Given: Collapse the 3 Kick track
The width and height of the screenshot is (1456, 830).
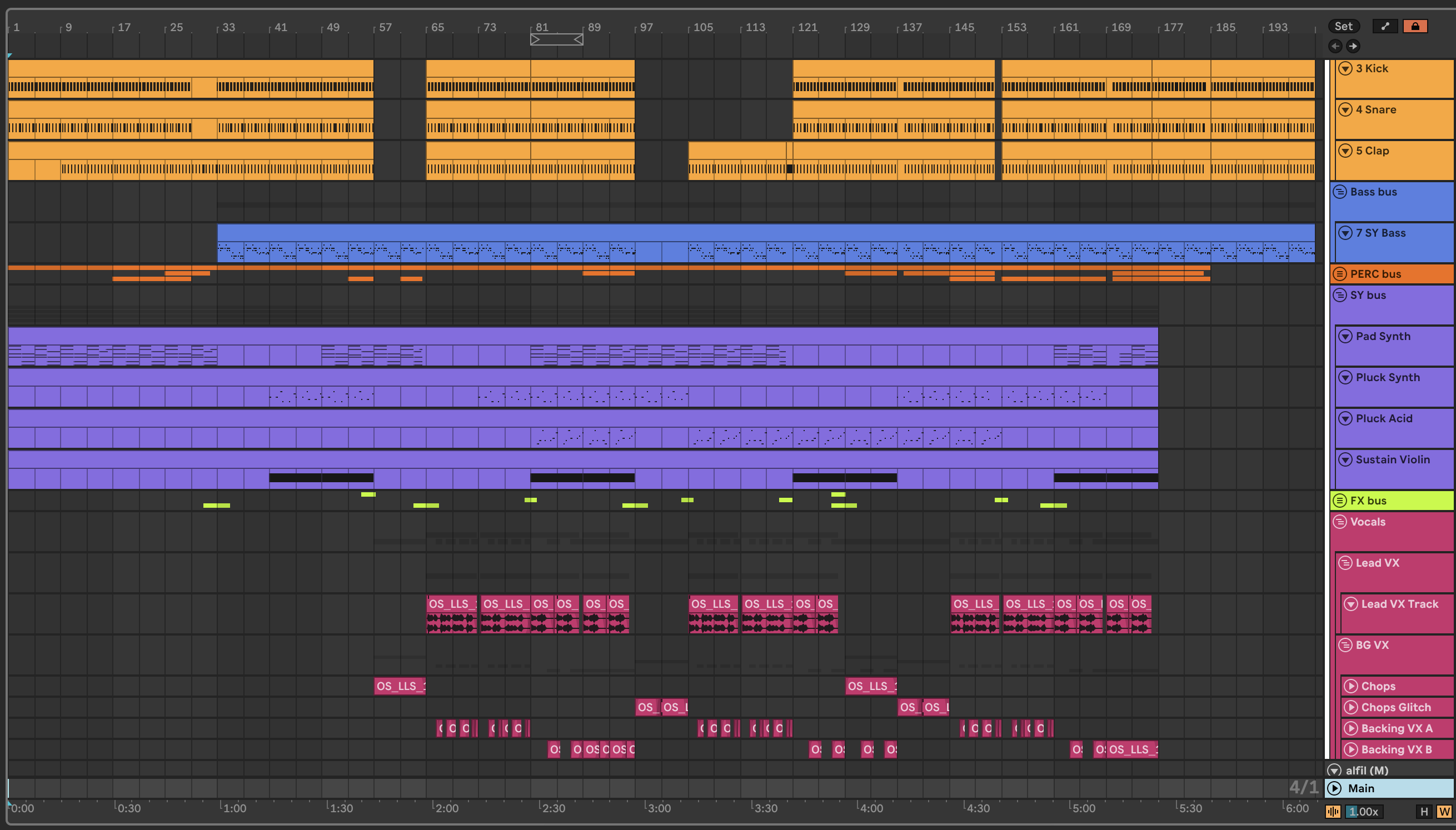Looking at the screenshot, I should (1345, 68).
